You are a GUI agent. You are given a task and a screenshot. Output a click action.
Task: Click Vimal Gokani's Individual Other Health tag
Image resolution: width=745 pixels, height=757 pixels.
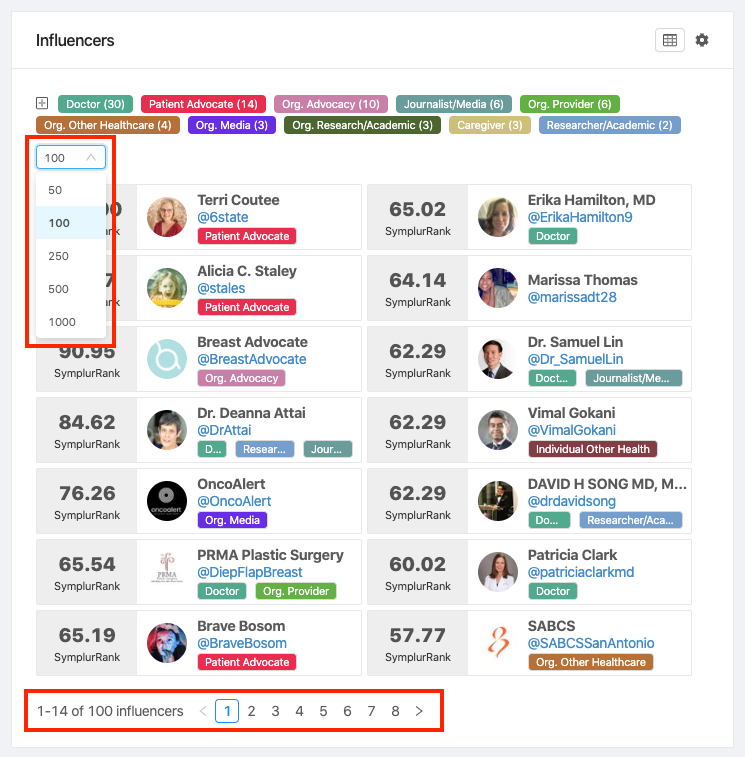592,449
